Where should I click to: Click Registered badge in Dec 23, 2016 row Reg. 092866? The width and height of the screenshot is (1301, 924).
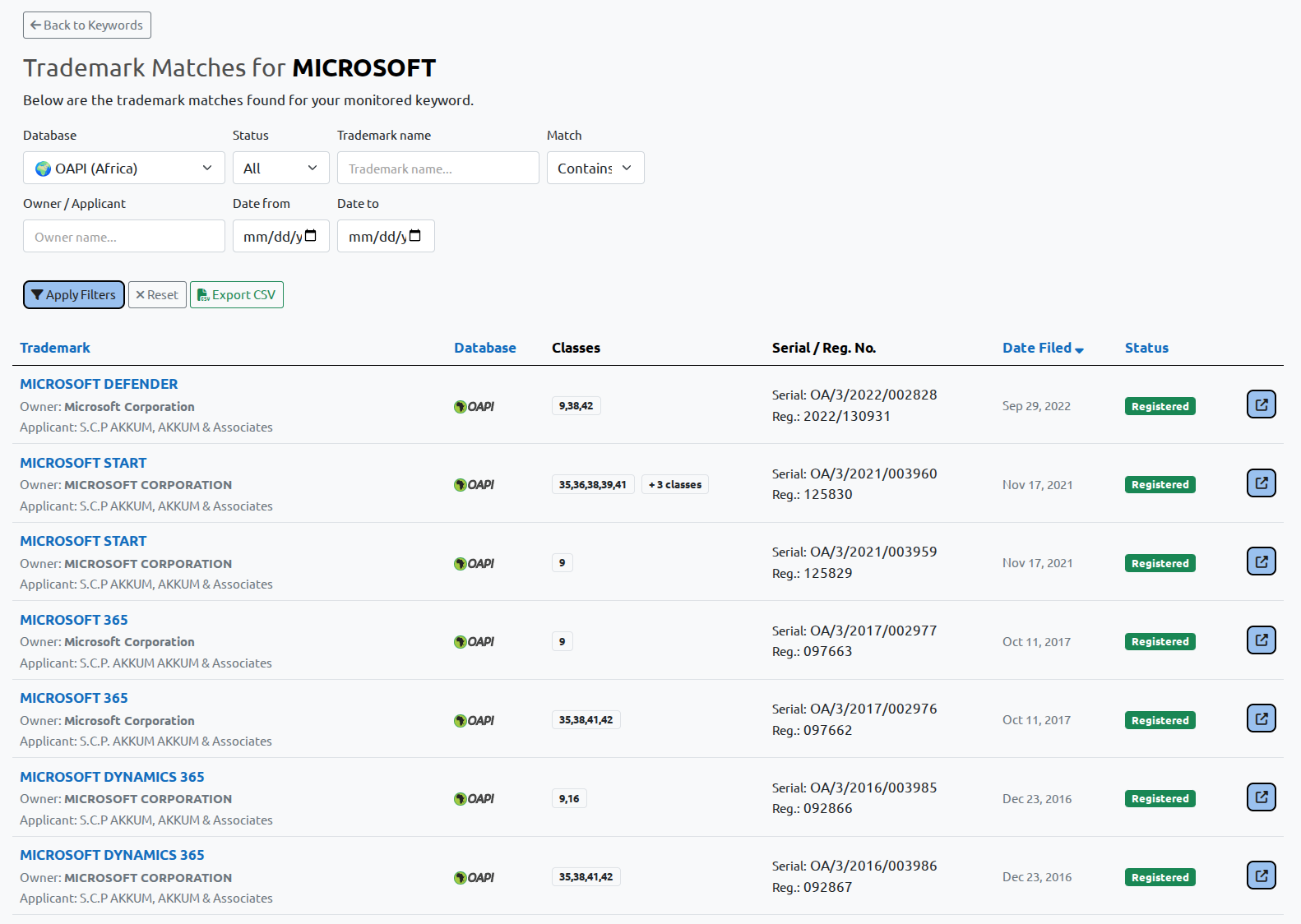click(x=1160, y=798)
